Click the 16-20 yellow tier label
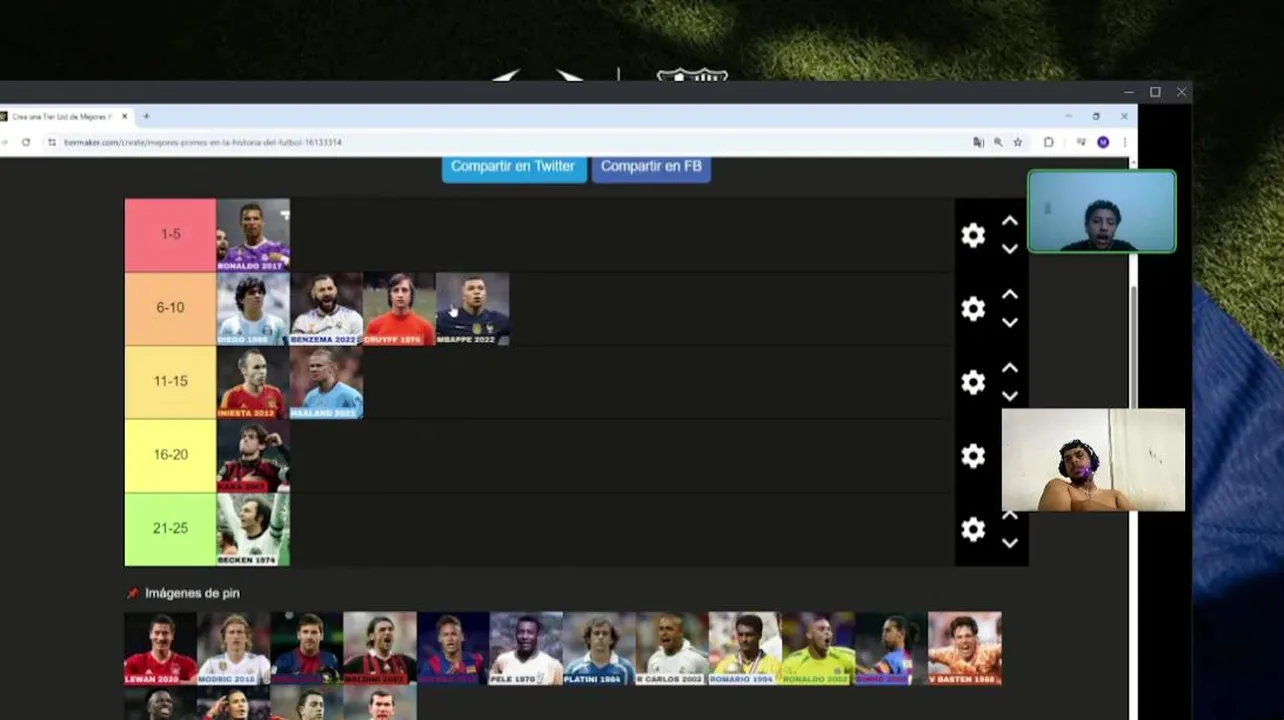Image resolution: width=1284 pixels, height=720 pixels. (x=170, y=456)
